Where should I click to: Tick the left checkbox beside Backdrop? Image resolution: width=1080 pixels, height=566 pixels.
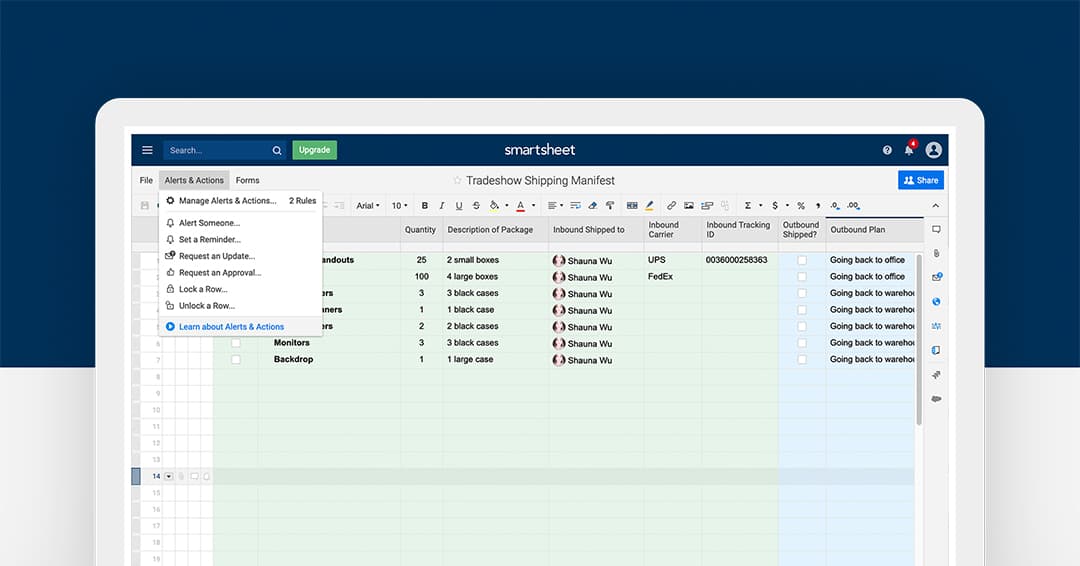[236, 359]
